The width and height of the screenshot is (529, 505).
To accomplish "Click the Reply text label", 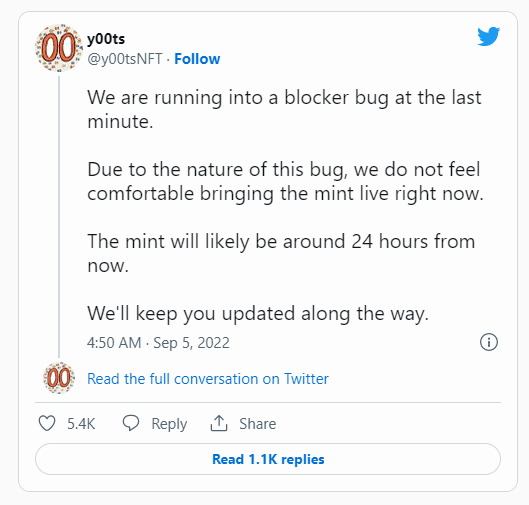I will coord(169,424).
